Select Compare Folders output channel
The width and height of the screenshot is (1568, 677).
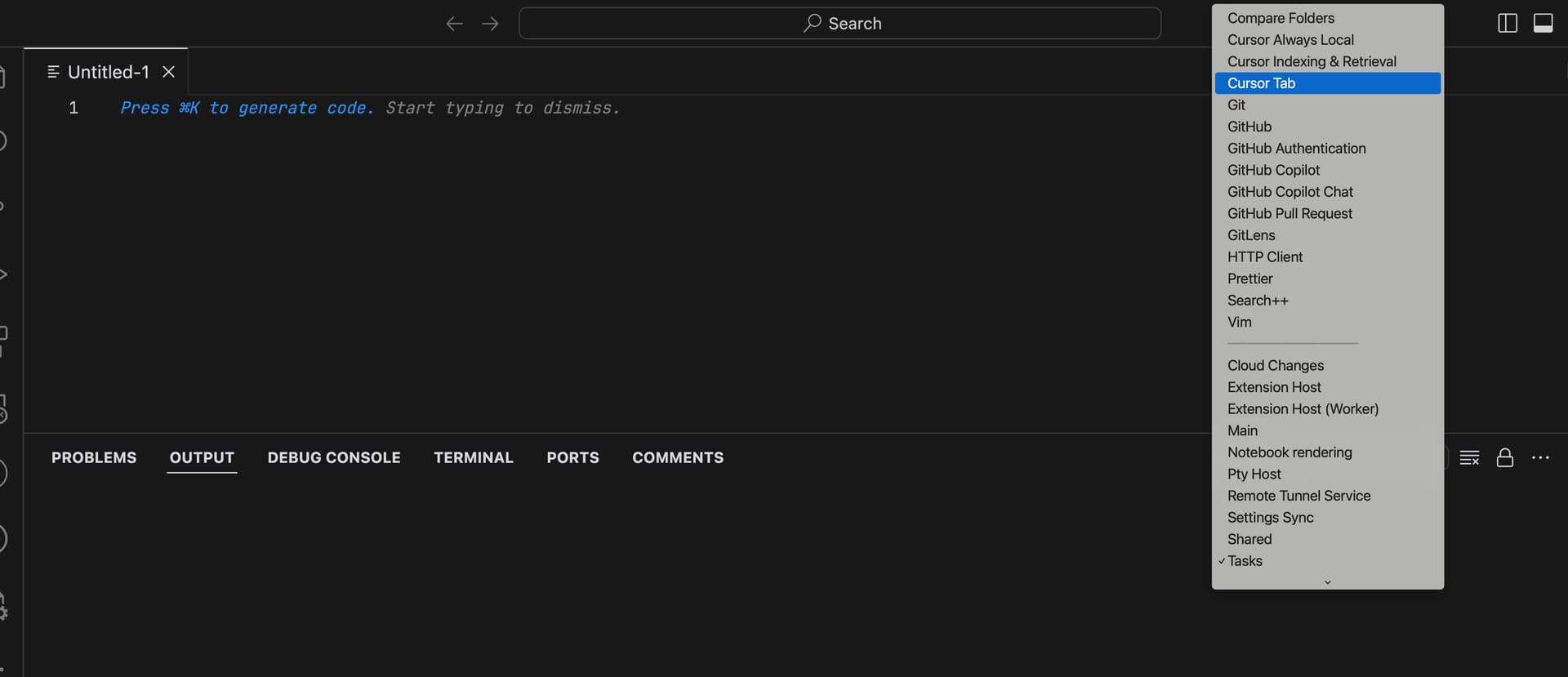point(1328,18)
